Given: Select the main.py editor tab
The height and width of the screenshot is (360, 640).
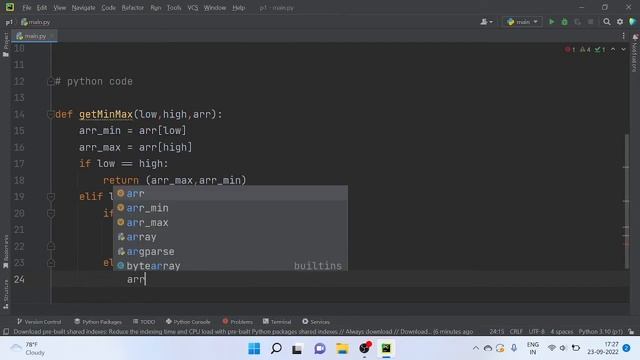Looking at the screenshot, I should tap(34, 36).
